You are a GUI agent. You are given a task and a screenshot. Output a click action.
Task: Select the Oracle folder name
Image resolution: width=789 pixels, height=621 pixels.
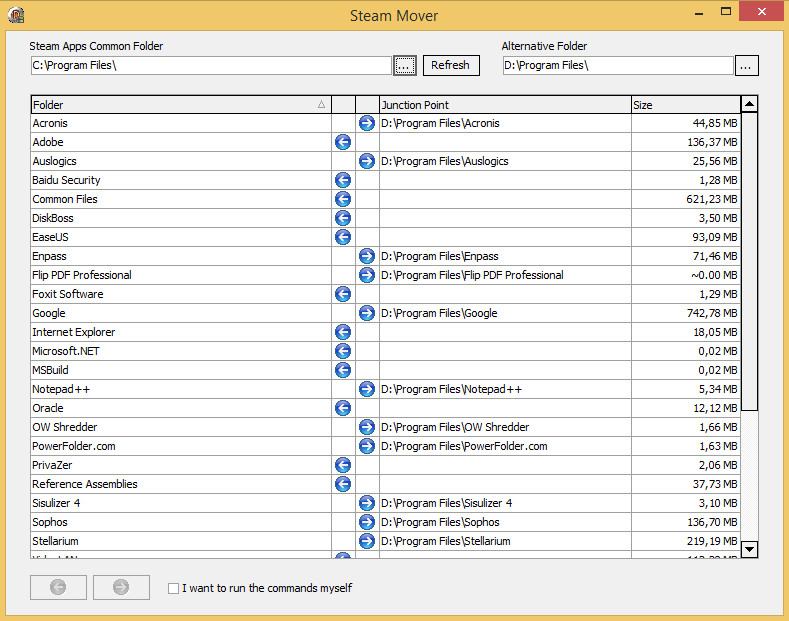click(x=48, y=408)
